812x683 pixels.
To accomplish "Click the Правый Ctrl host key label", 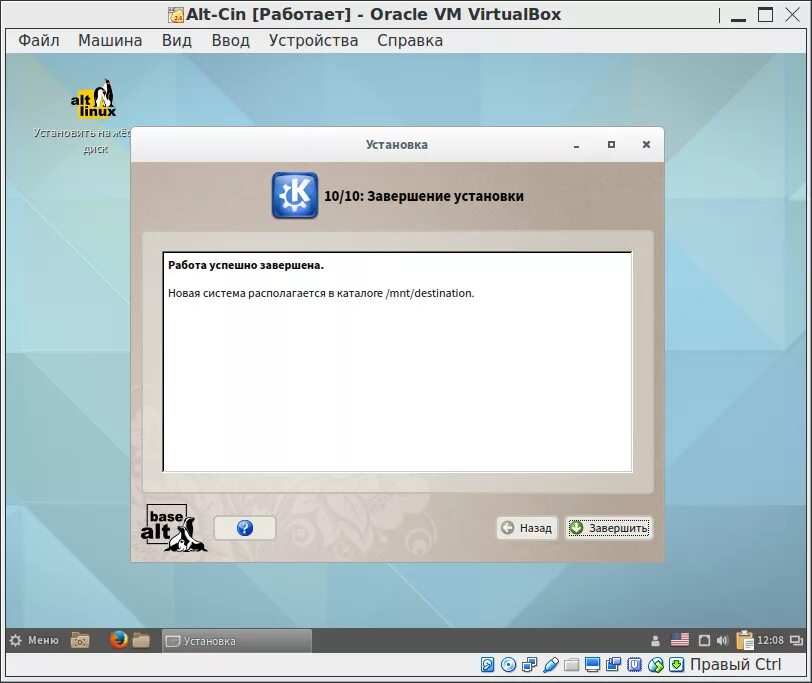I will pyautogui.click(x=735, y=664).
